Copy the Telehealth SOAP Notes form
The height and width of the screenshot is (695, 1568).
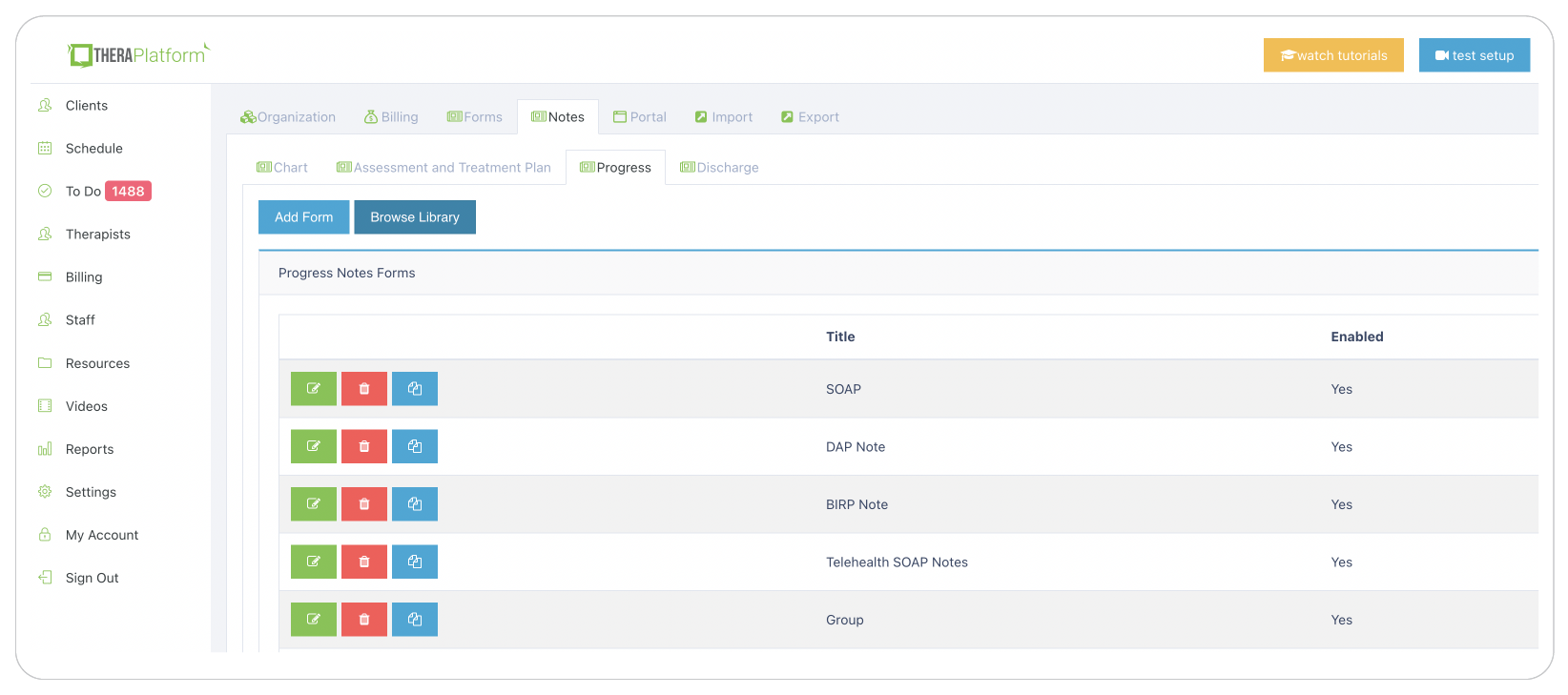(x=415, y=562)
